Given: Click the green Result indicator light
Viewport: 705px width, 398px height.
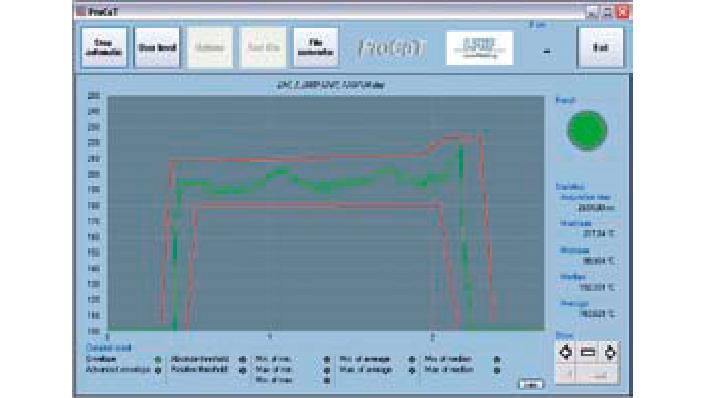Looking at the screenshot, I should [587, 130].
